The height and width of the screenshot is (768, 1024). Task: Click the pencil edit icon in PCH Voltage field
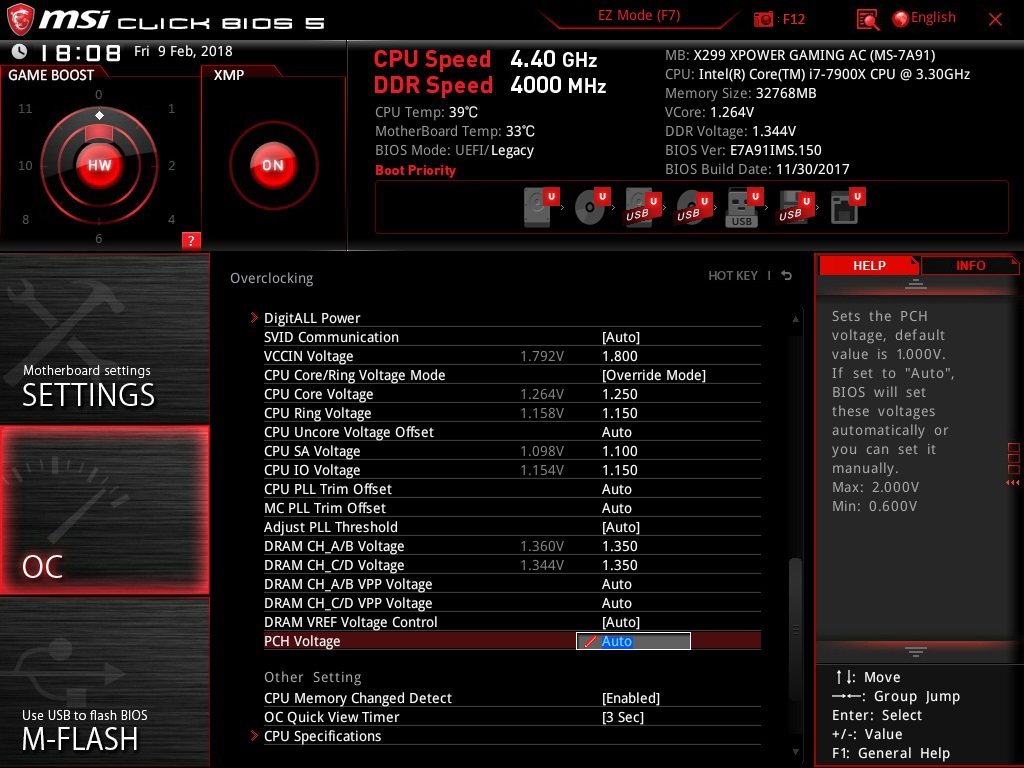pos(590,641)
